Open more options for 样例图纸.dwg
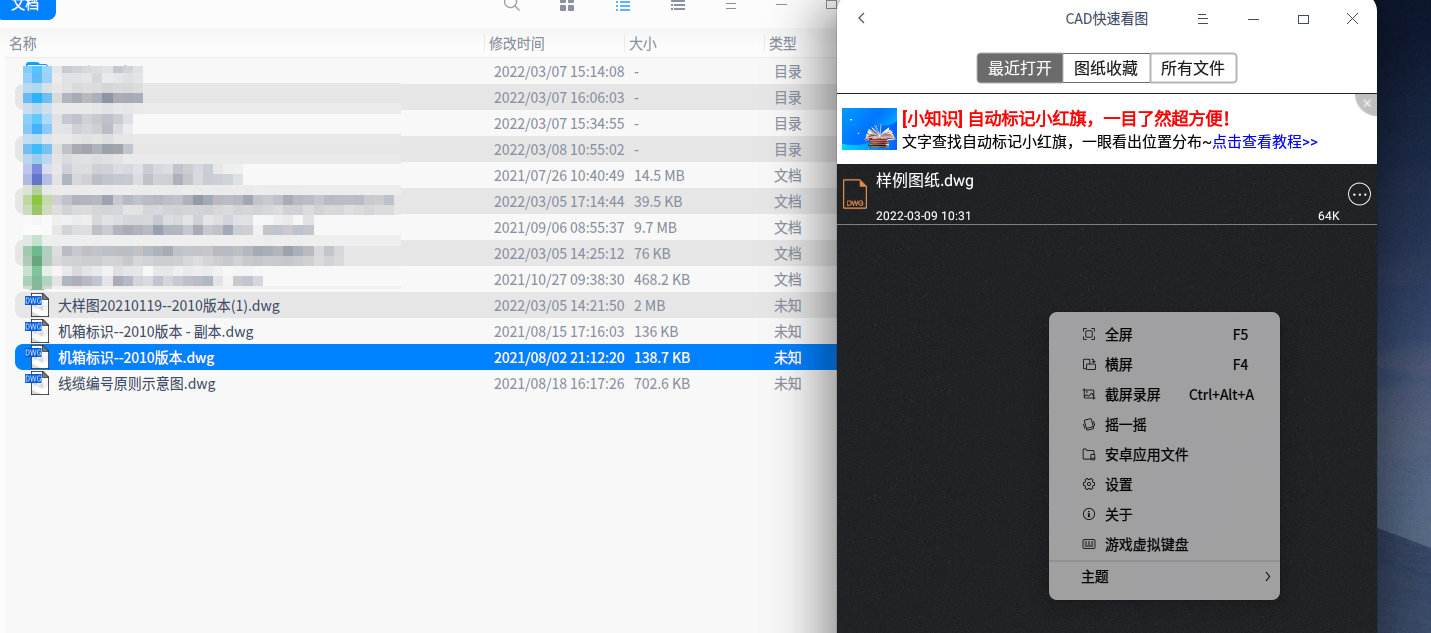The height and width of the screenshot is (633, 1431). (x=1359, y=194)
